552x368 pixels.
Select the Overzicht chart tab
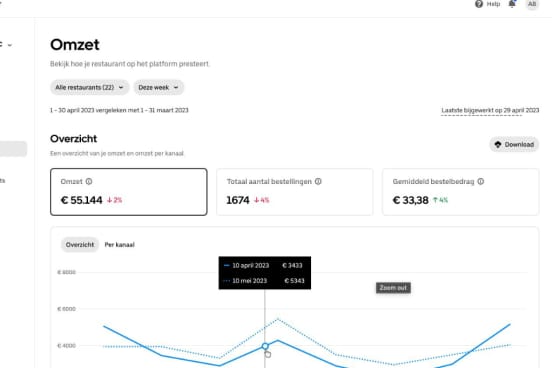tap(80, 245)
